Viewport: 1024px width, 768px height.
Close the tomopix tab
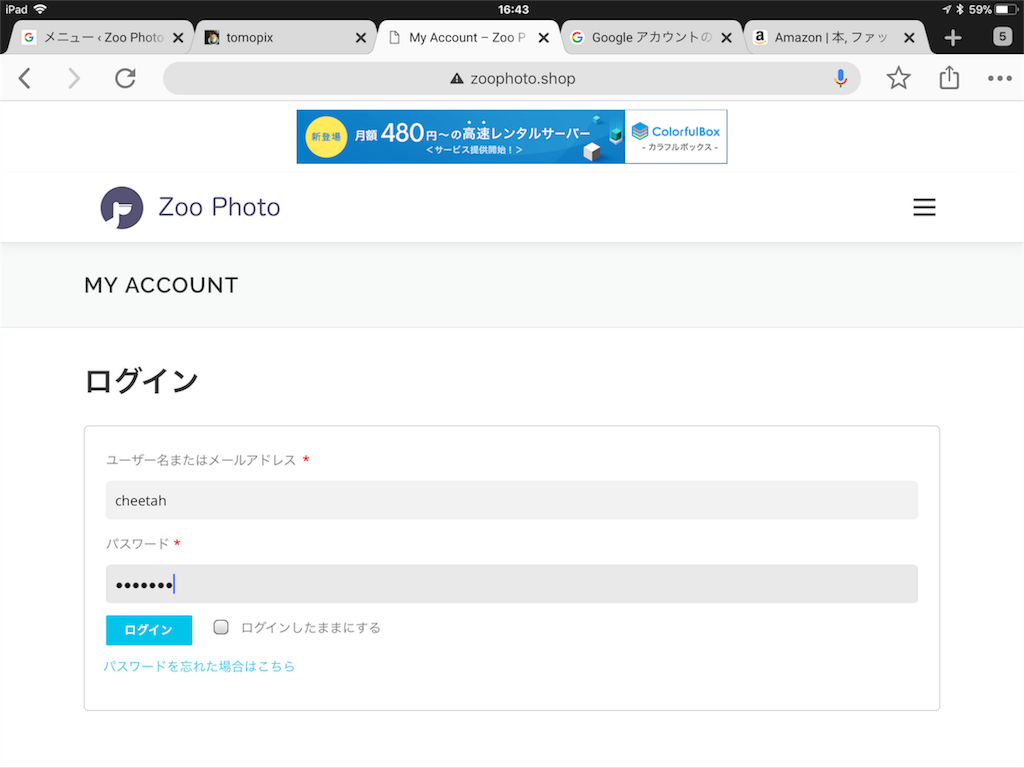(360, 38)
